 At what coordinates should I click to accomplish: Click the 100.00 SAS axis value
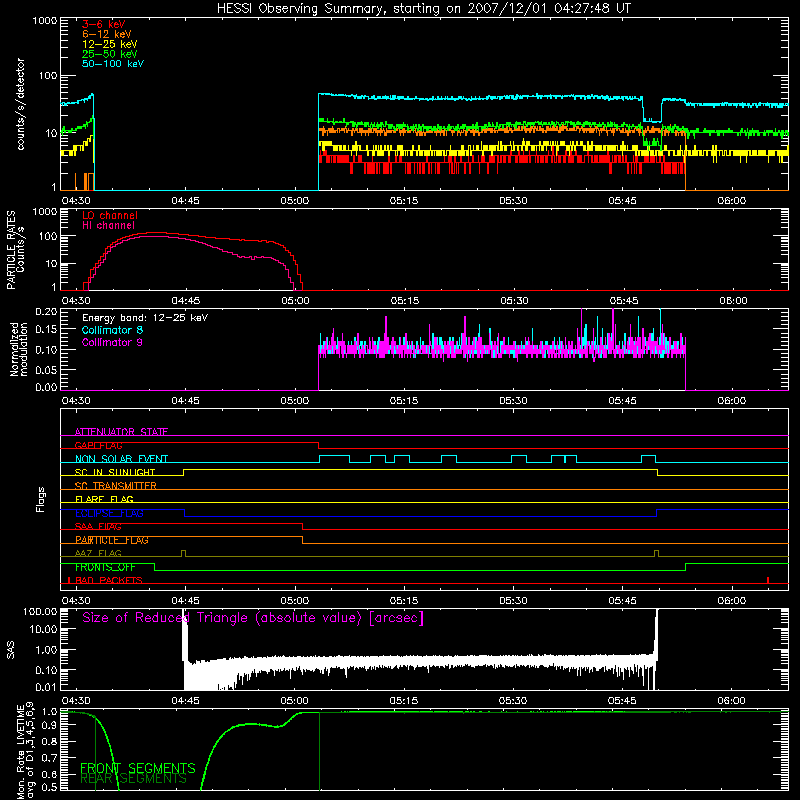[40, 611]
